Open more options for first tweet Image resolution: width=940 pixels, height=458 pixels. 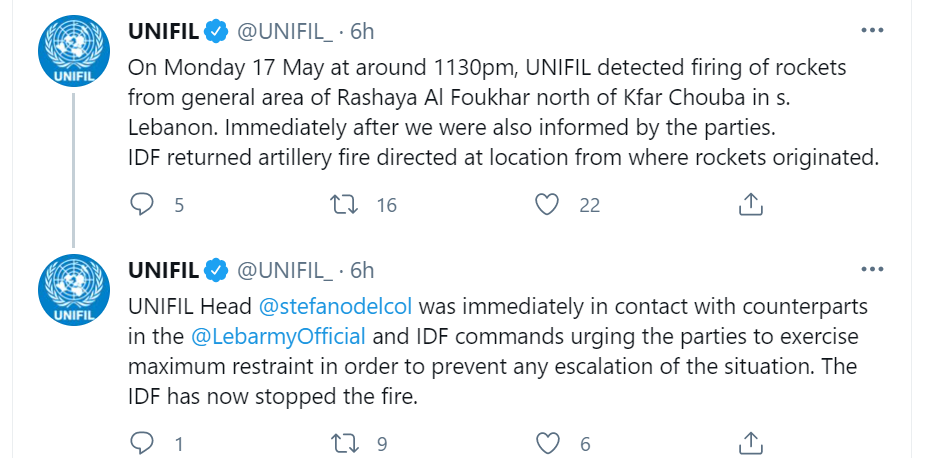click(872, 31)
